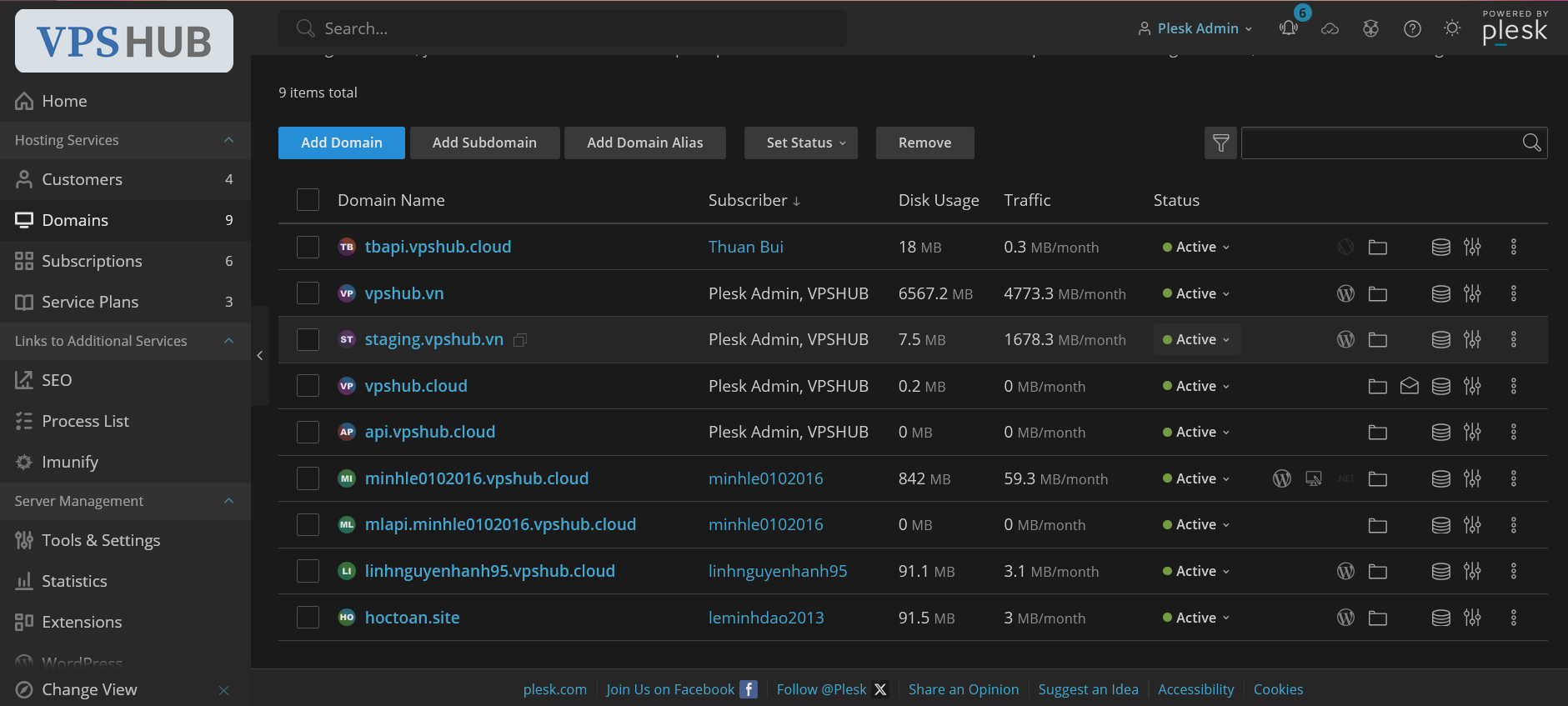Image resolution: width=1568 pixels, height=706 pixels.
Task: Collapse the sidebar with the arrow handle
Action: 260,356
